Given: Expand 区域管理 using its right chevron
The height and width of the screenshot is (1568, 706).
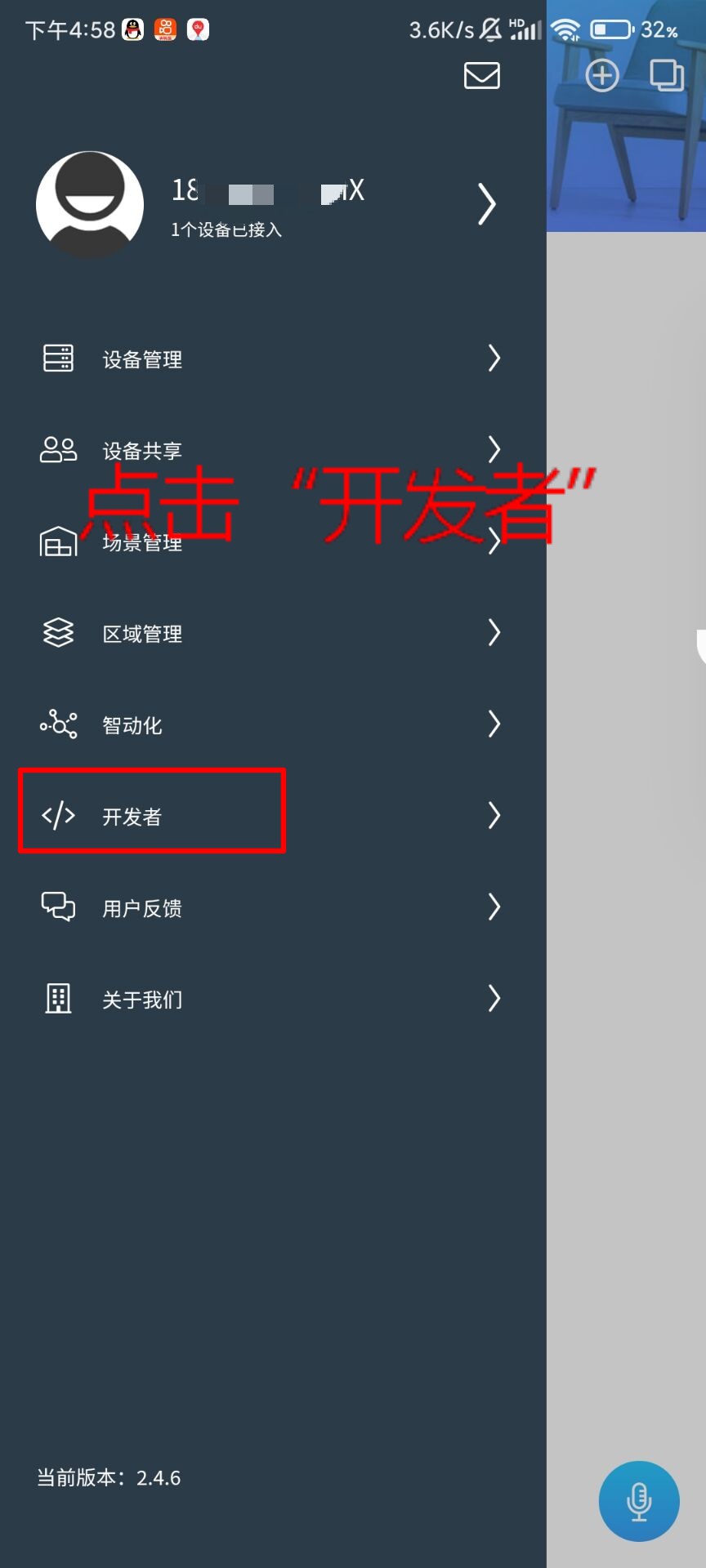Looking at the screenshot, I should pos(494,633).
